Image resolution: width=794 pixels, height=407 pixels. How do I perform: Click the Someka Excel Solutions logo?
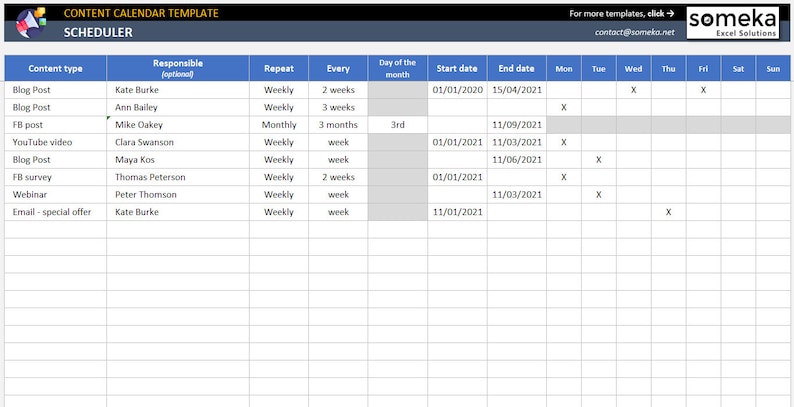tap(733, 23)
